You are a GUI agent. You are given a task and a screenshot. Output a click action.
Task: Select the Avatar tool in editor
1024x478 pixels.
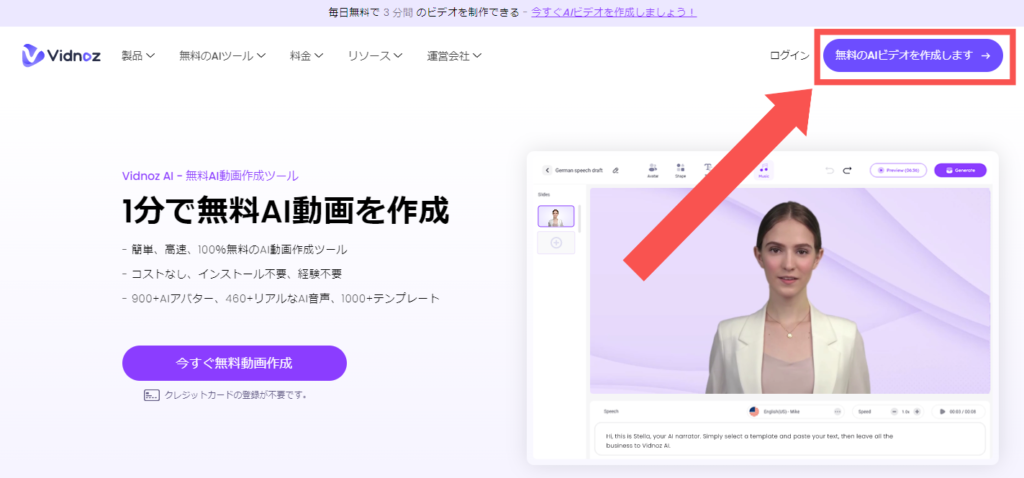pos(652,170)
